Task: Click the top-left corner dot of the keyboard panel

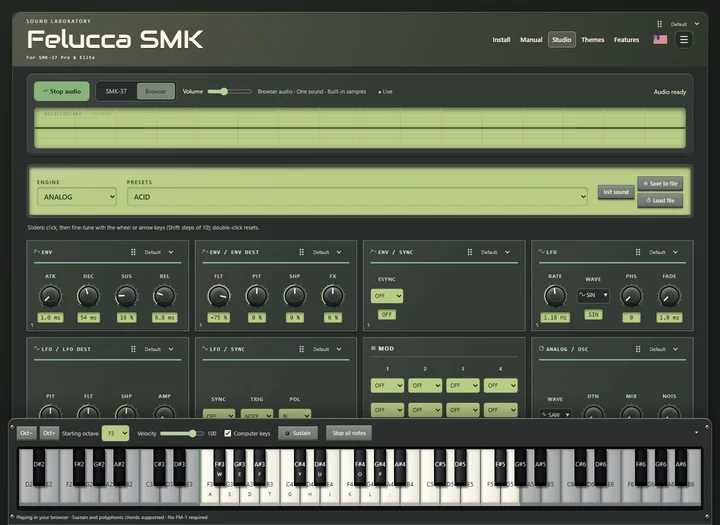Action: [x=12, y=427]
